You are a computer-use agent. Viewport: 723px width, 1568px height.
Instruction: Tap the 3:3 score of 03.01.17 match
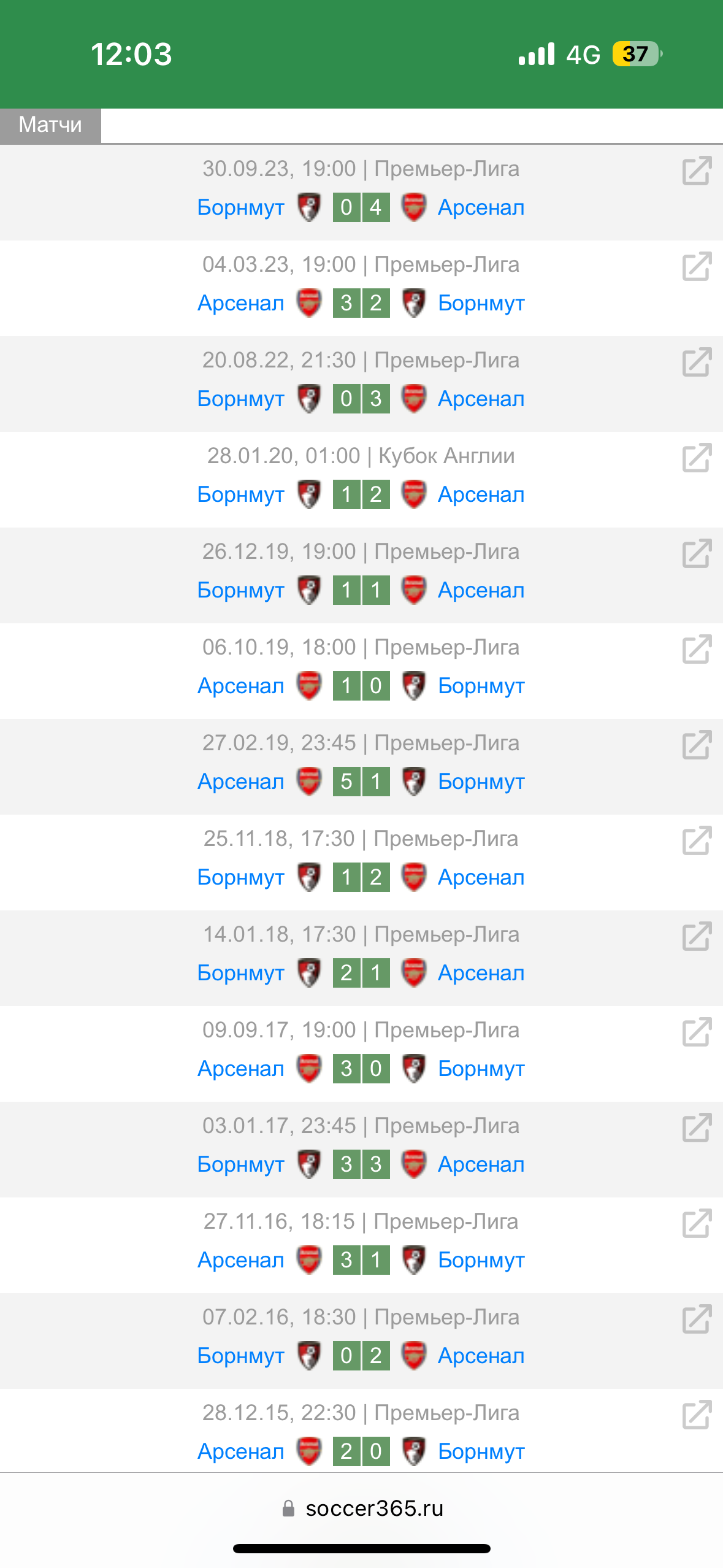361,1164
